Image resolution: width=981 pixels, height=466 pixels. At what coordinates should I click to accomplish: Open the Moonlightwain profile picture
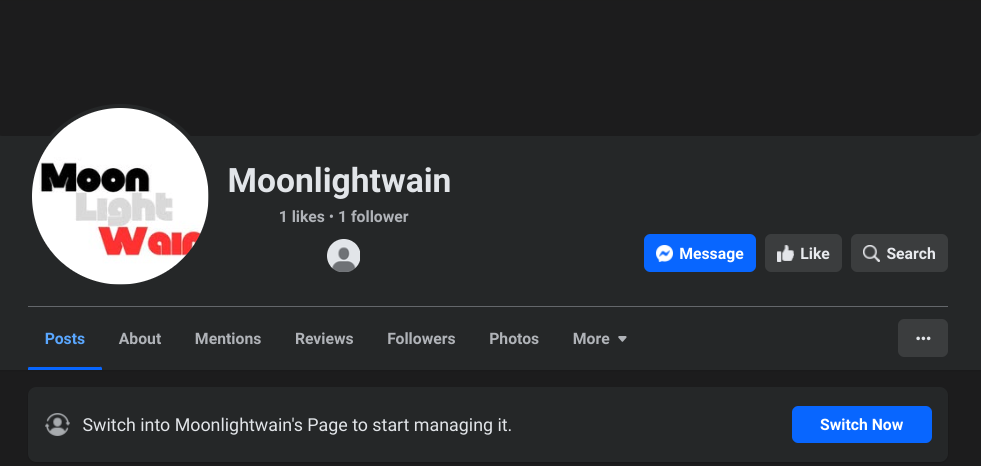coord(120,196)
